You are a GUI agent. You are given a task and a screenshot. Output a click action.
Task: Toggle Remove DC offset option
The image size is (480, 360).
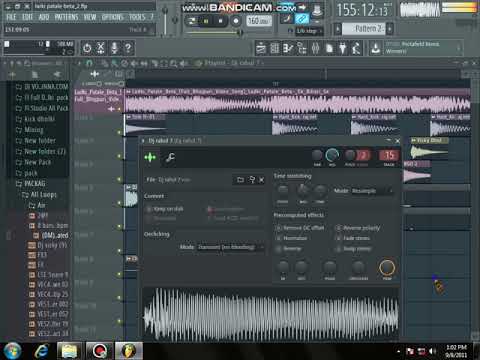300,228
